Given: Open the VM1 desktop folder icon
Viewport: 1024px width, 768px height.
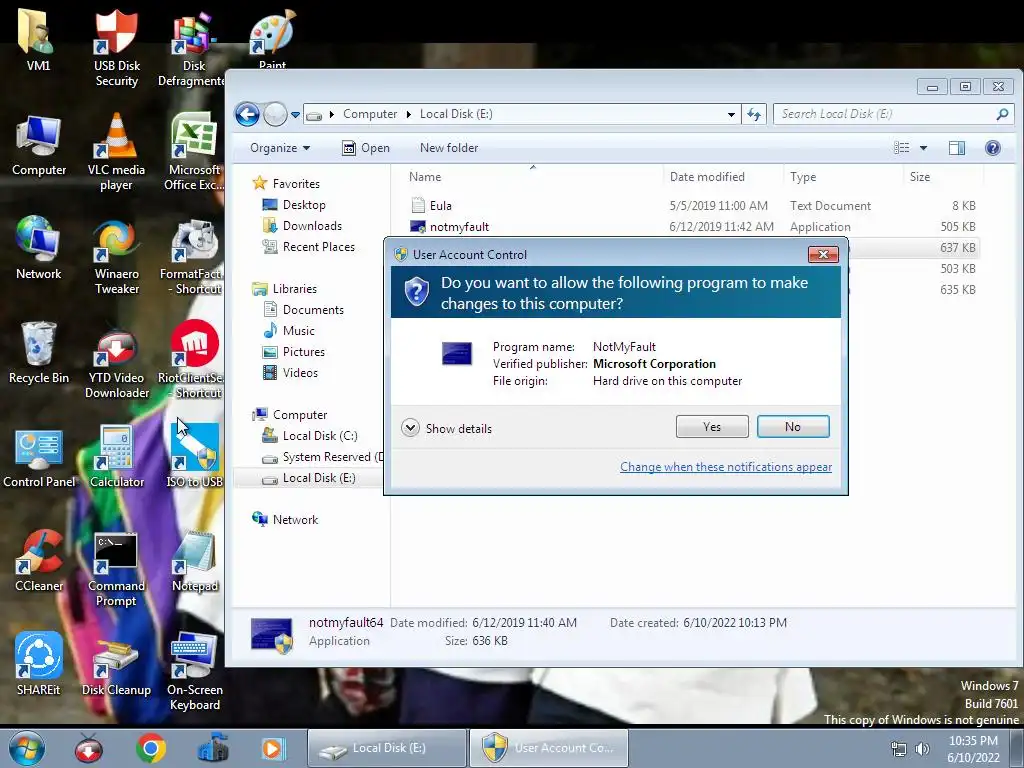Looking at the screenshot, I should (38, 39).
